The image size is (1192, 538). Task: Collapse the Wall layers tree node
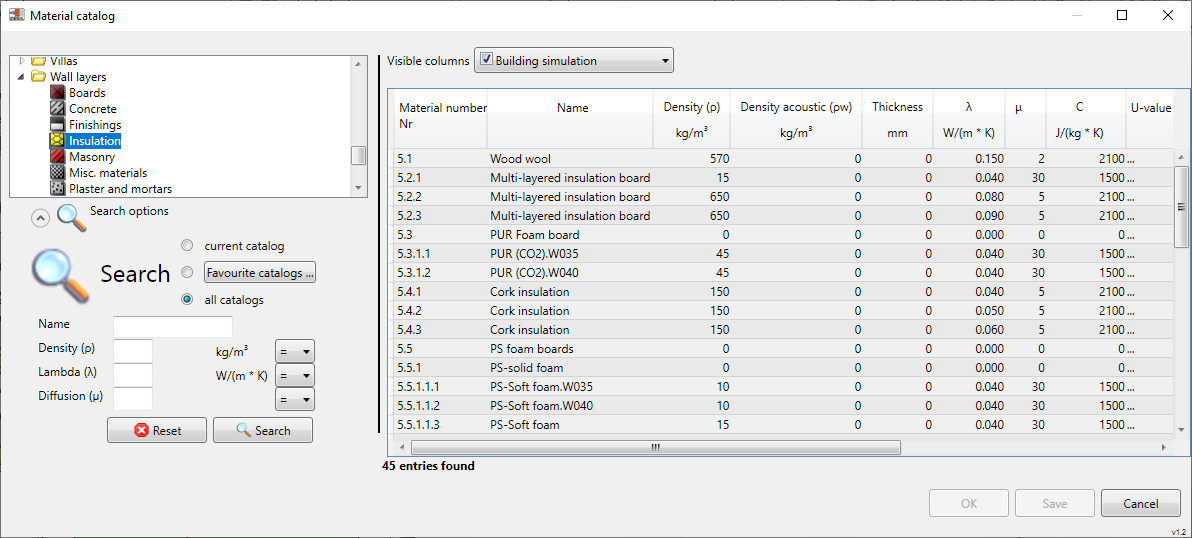click(22, 77)
